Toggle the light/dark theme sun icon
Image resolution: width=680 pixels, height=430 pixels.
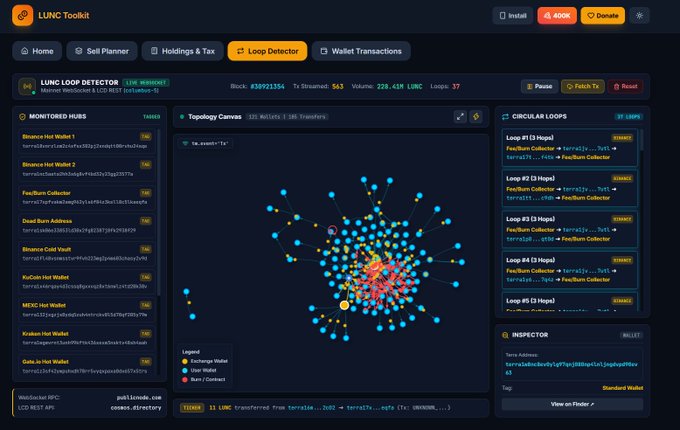click(639, 16)
